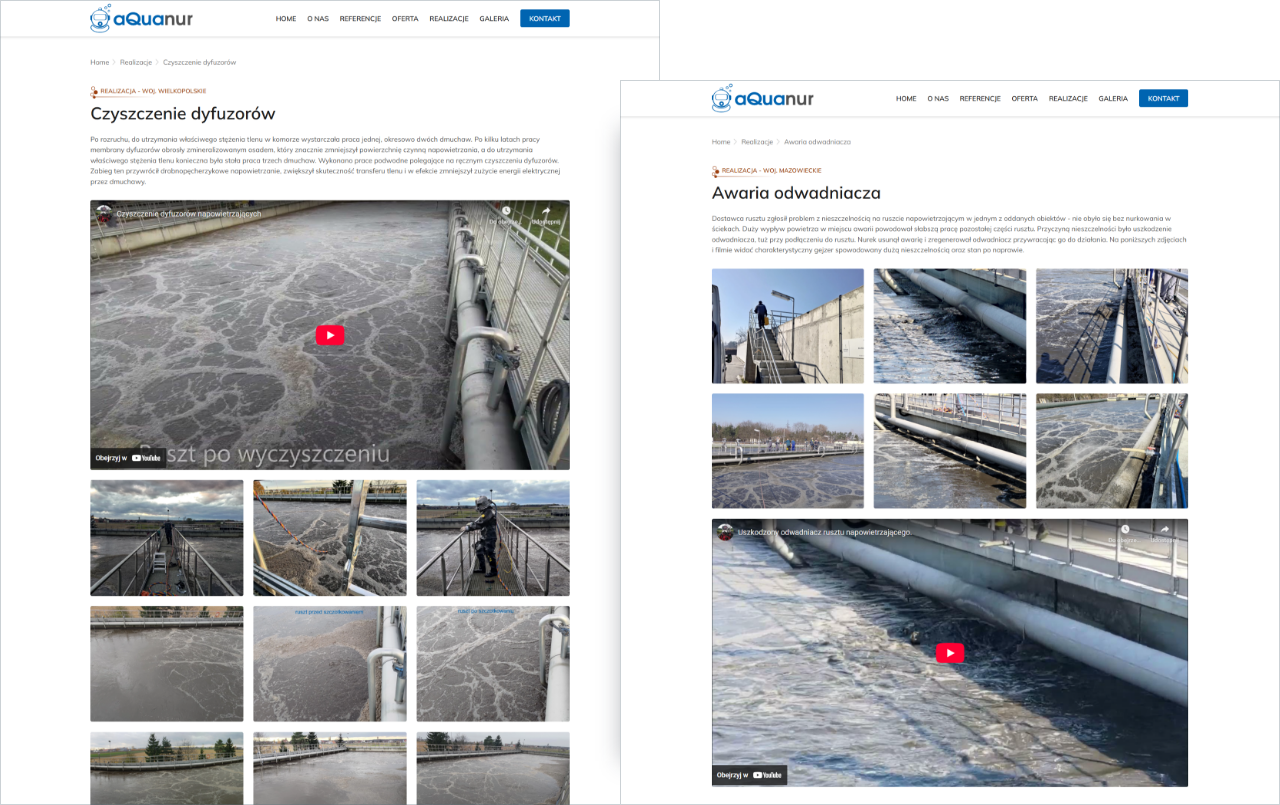The height and width of the screenshot is (805, 1280).
Task: Open the channel avatar on the Uszkodzony odwadniacz video
Action: 725,532
